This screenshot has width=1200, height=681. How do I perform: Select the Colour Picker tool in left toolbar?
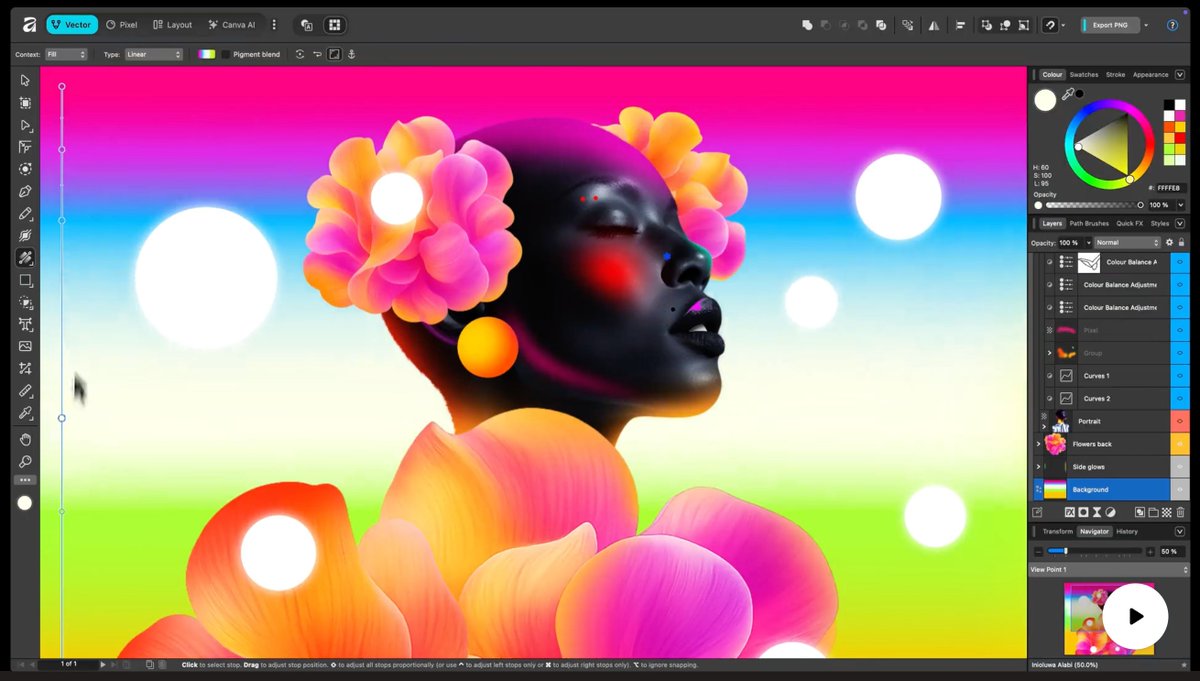(25, 412)
